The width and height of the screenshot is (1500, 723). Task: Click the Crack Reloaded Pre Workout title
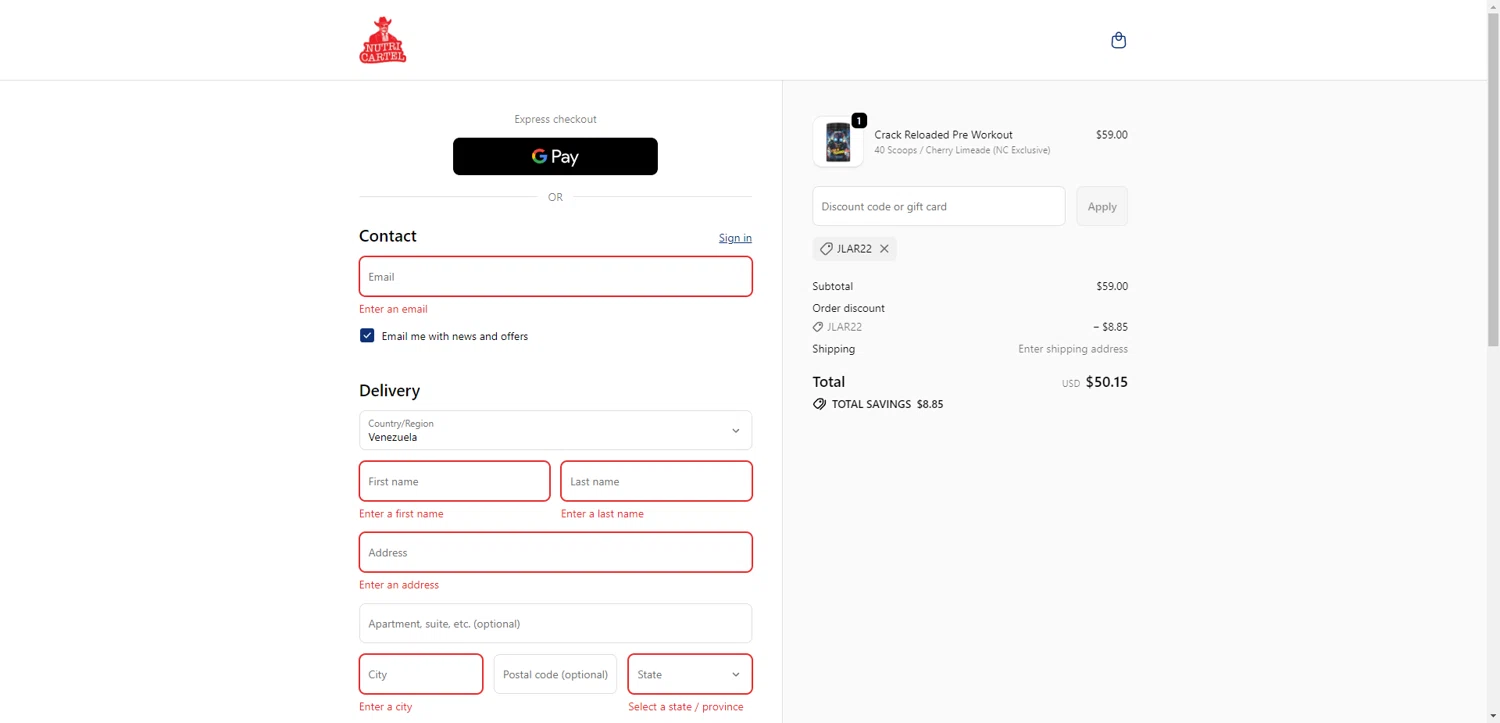tap(944, 134)
